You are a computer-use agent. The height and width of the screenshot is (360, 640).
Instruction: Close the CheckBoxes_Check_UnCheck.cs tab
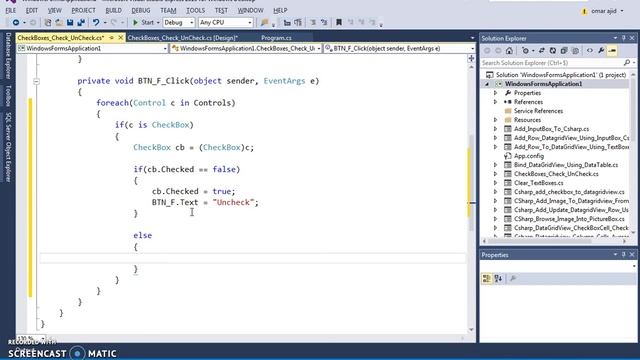click(x=120, y=38)
